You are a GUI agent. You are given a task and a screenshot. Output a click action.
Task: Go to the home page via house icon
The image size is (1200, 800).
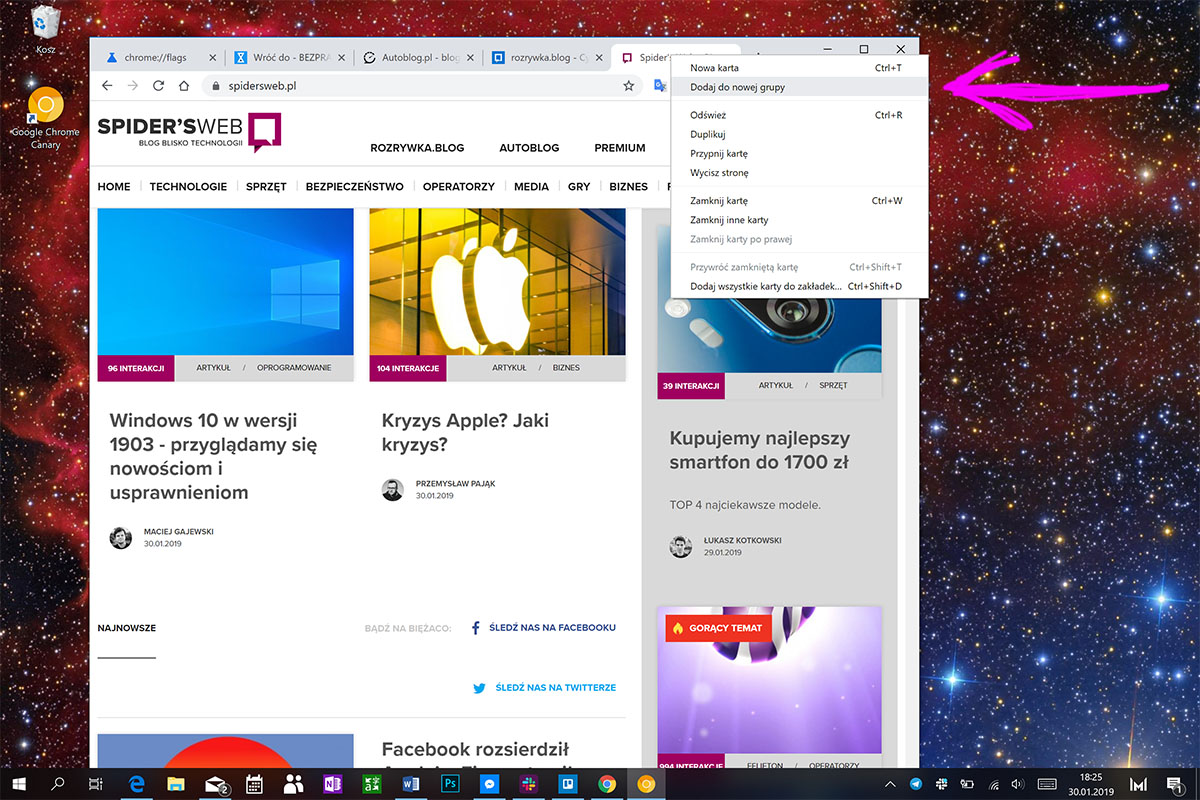pos(183,86)
